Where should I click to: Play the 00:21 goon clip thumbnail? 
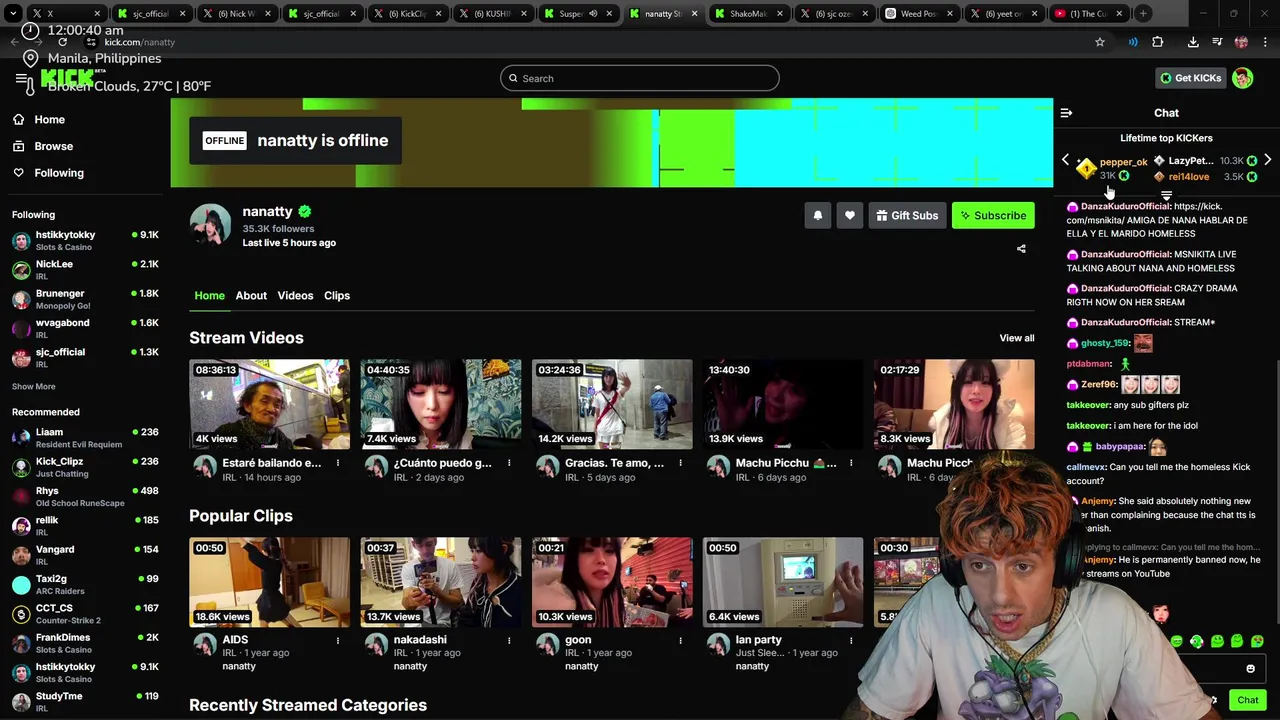612,582
